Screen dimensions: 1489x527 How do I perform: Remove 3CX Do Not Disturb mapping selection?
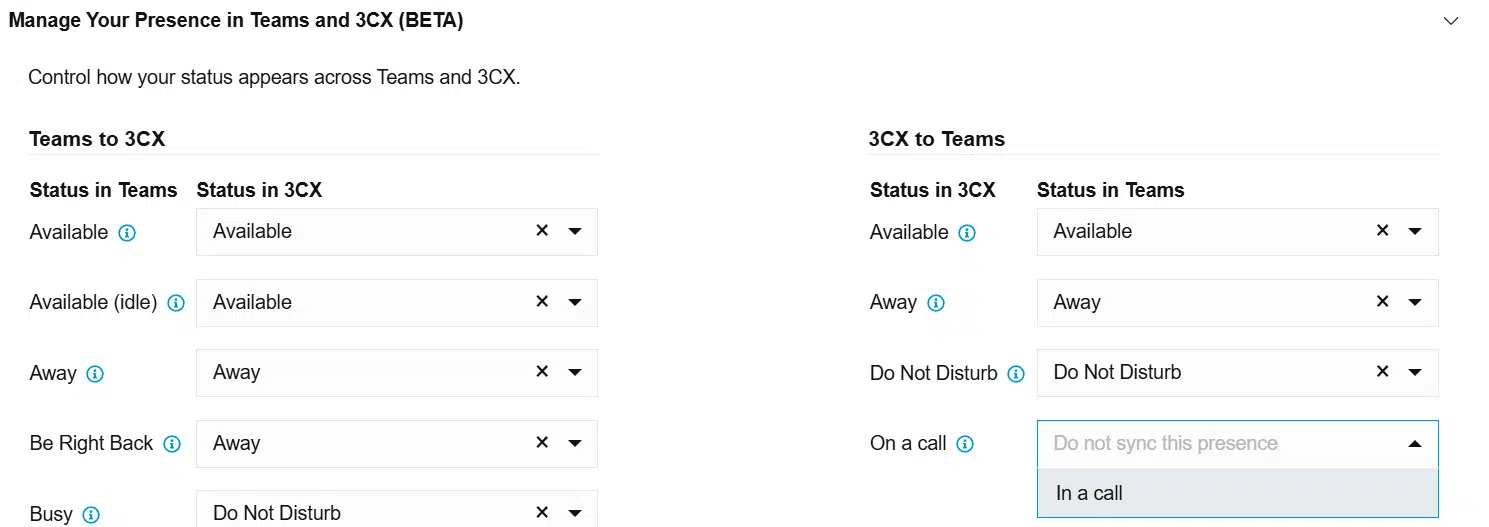click(x=1382, y=371)
